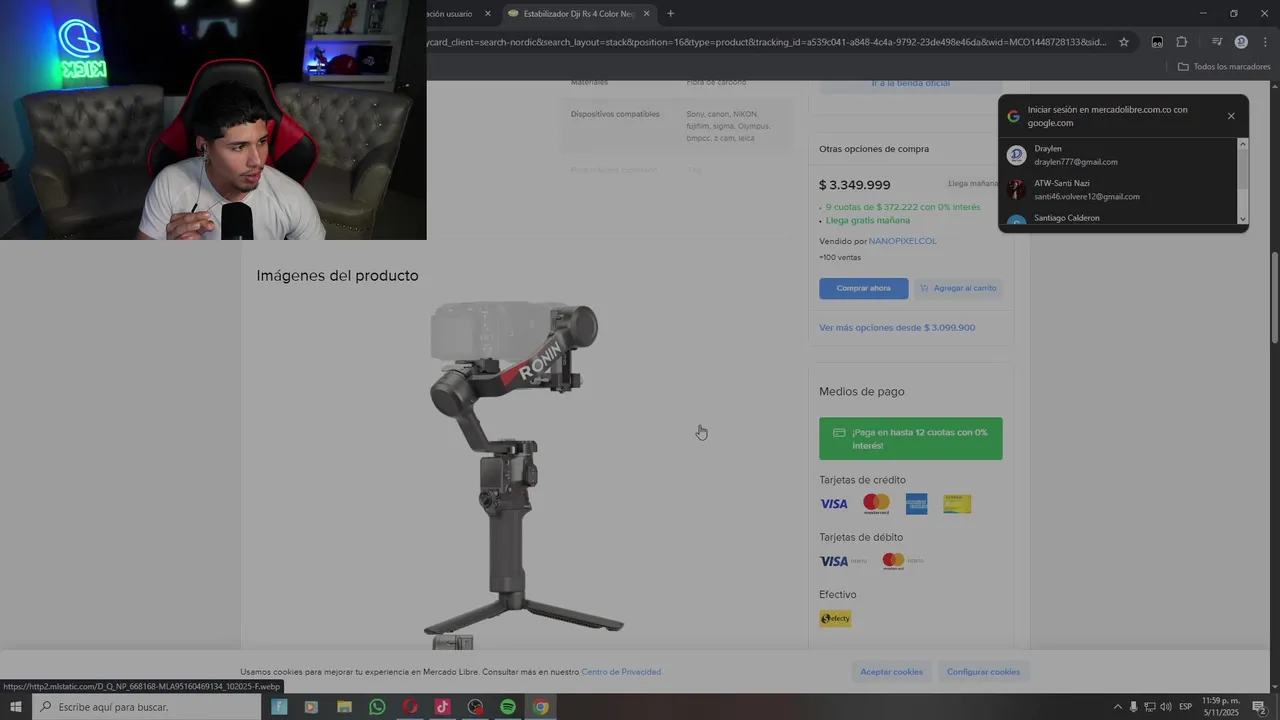The image size is (1280, 720).
Task: Click the Mastercard credit card logo
Action: tap(876, 504)
